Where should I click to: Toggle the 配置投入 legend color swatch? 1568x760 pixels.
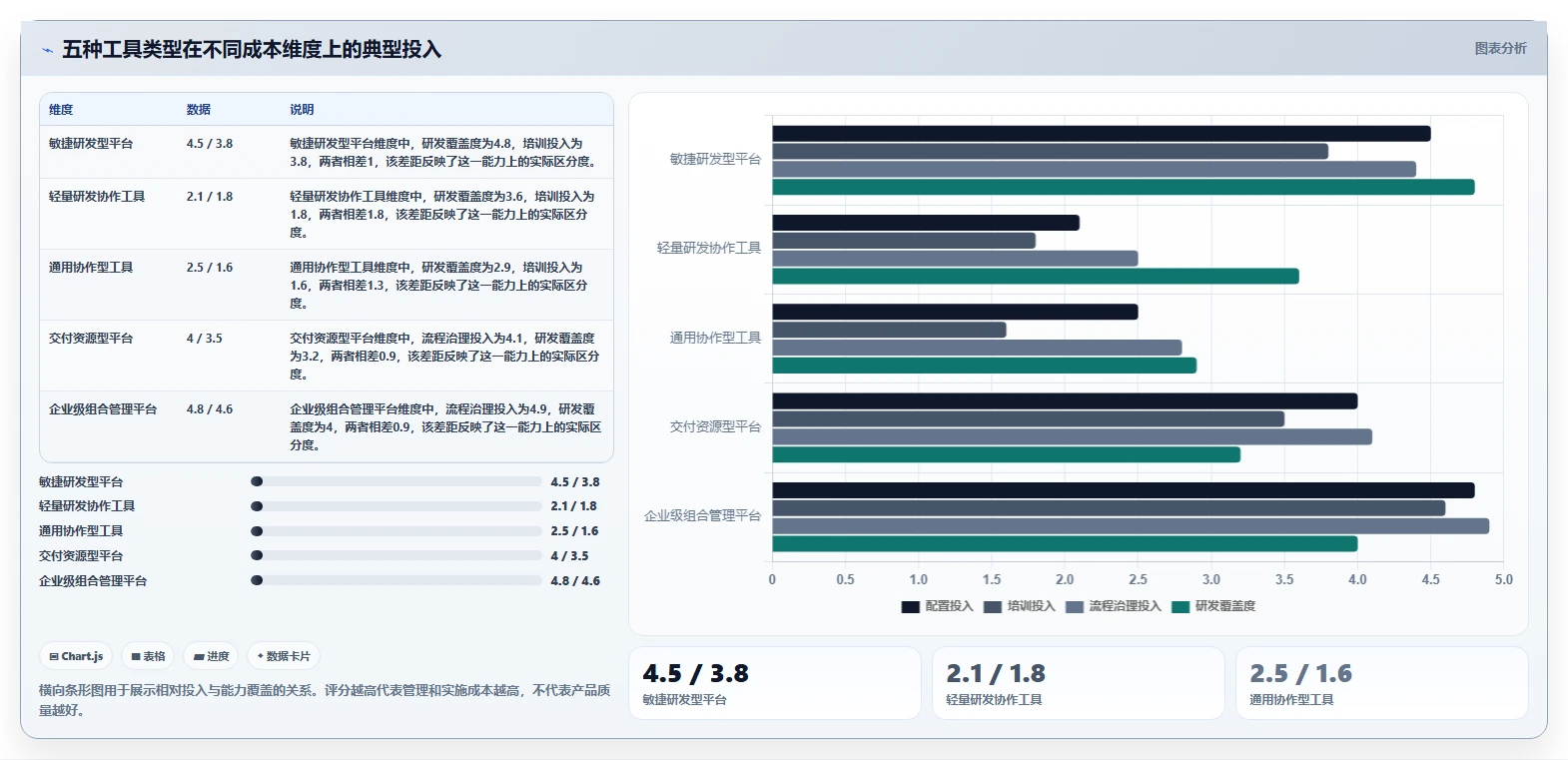click(x=910, y=606)
